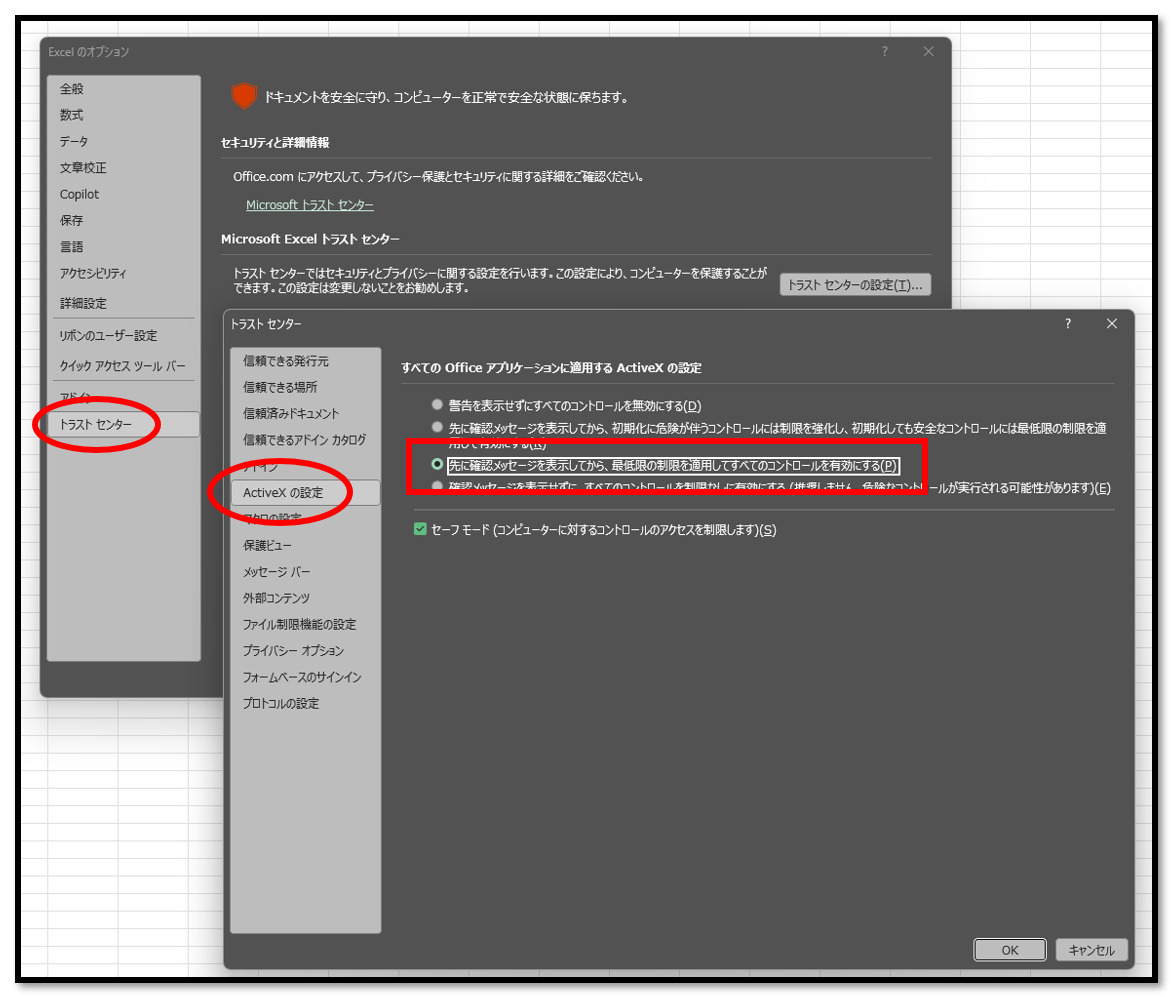Open 信頼できるアドイン カタログ section
1173x998 pixels.
click(x=304, y=439)
